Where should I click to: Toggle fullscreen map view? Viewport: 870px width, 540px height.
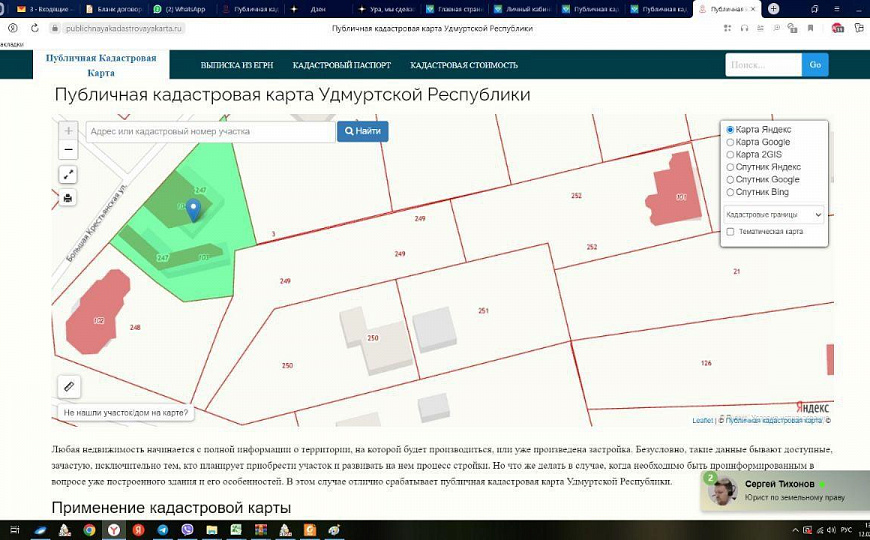[68, 175]
